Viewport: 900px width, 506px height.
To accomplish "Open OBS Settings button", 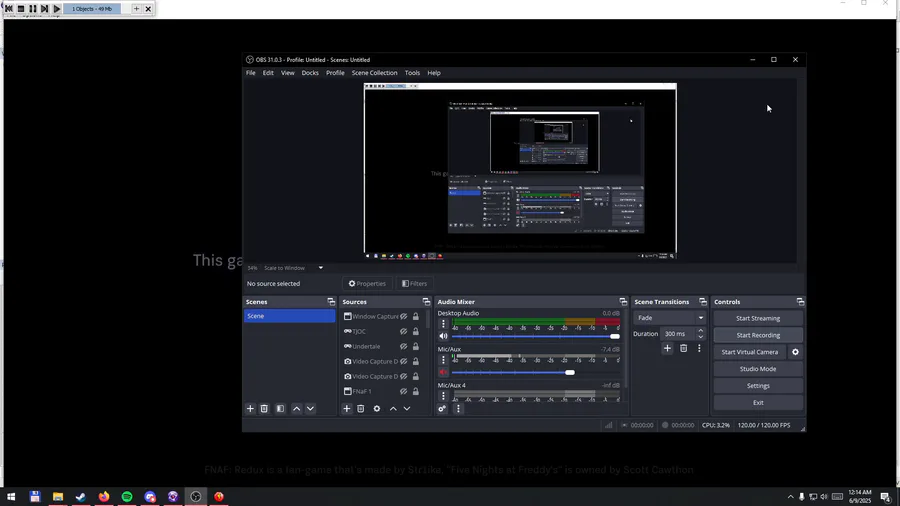I will (758, 386).
